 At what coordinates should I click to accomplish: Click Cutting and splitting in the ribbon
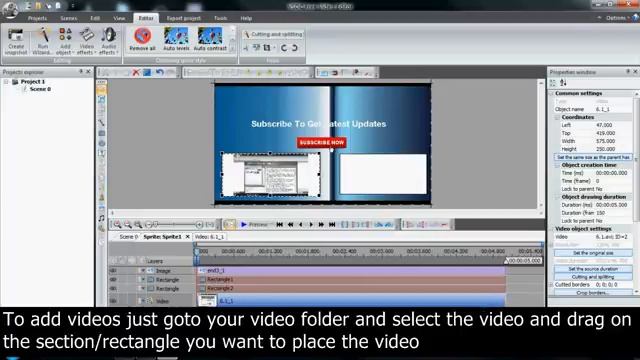(273, 34)
